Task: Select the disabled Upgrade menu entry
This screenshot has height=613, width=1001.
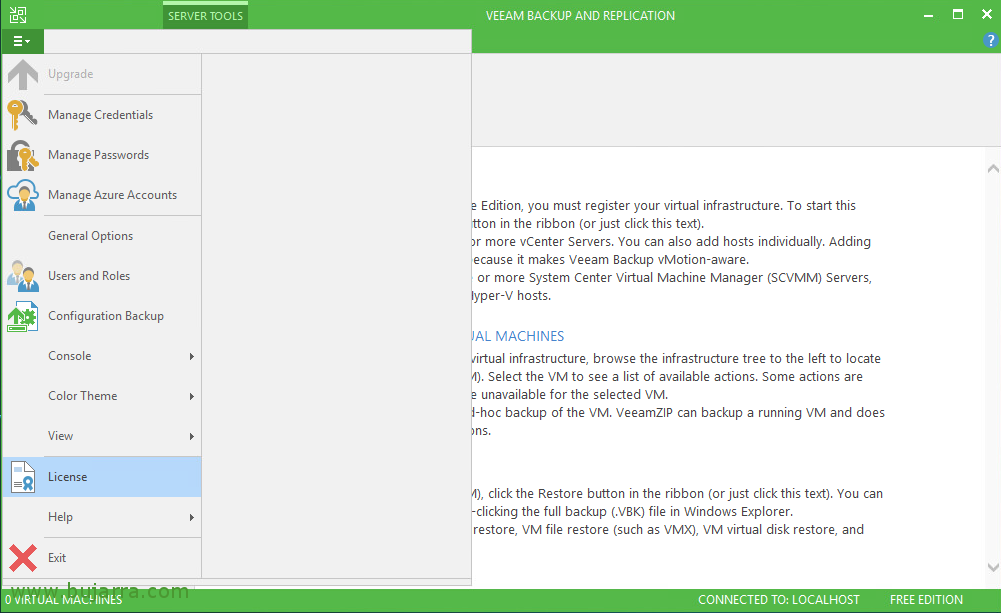Action: 102,74
